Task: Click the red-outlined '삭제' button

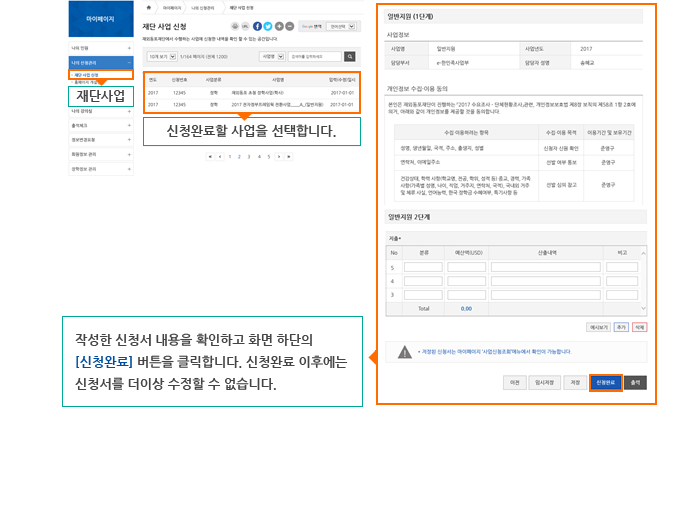Action: click(639, 327)
